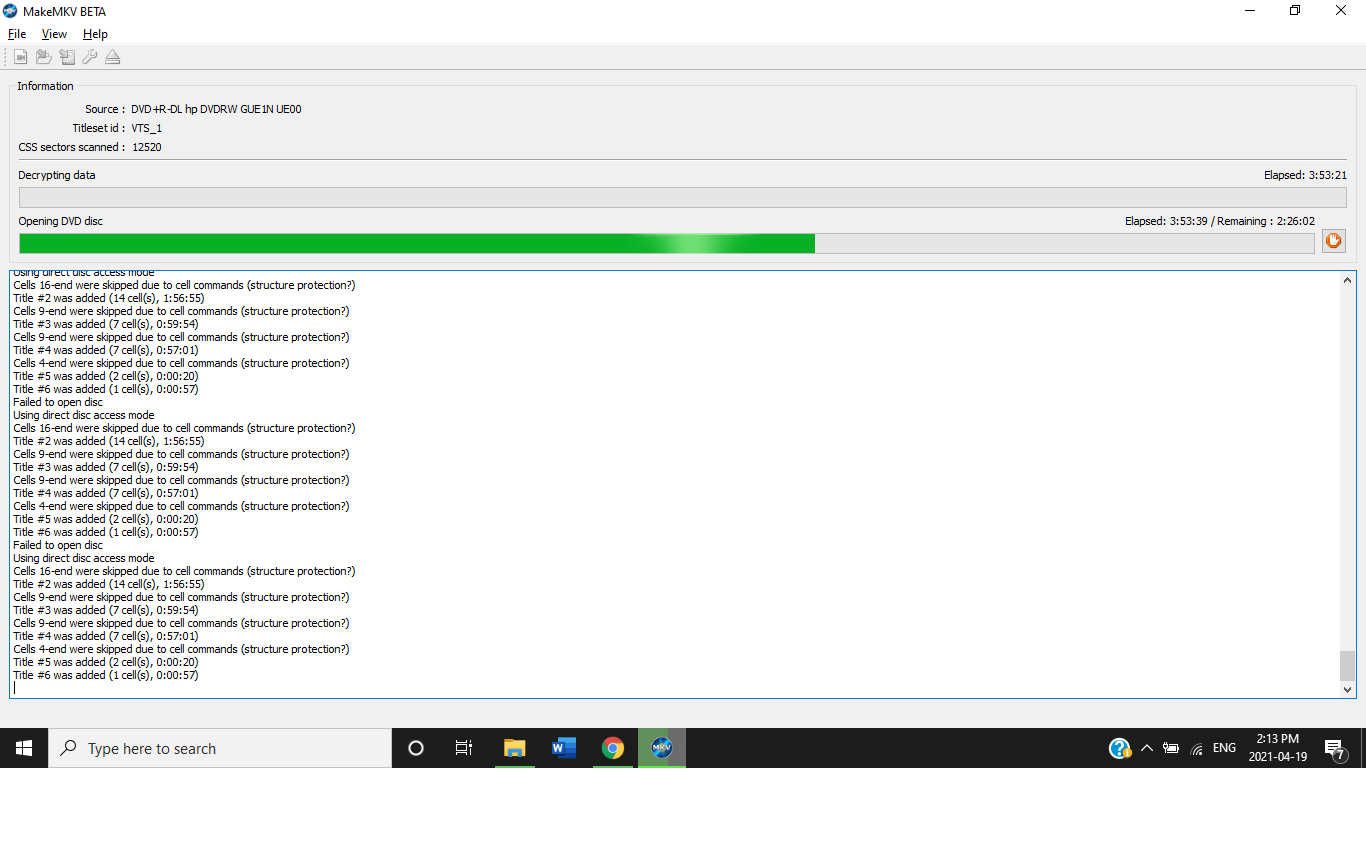Click the green Opening DVD disc progress bar

coord(667,244)
